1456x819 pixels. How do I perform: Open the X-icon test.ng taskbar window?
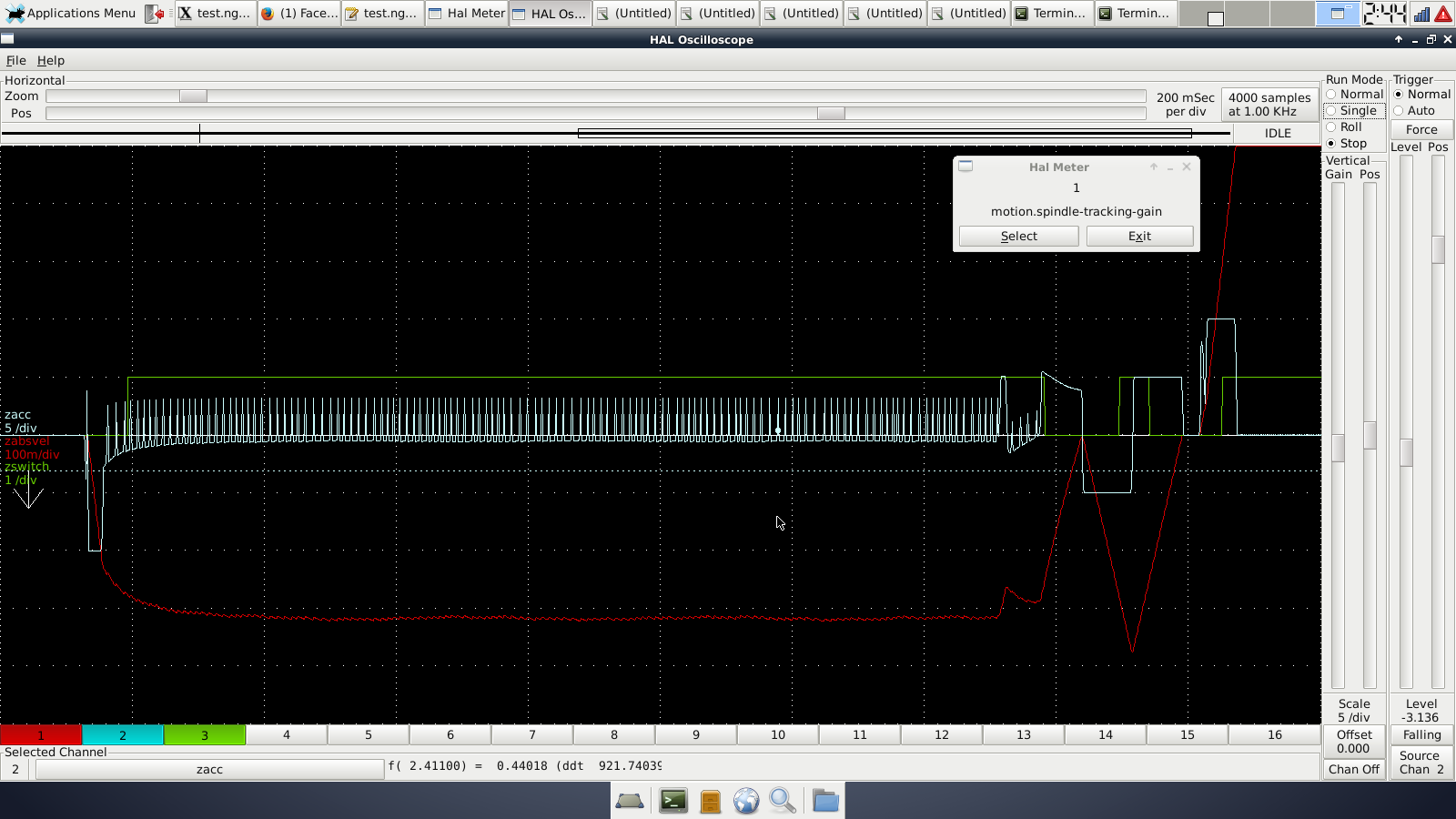216,13
